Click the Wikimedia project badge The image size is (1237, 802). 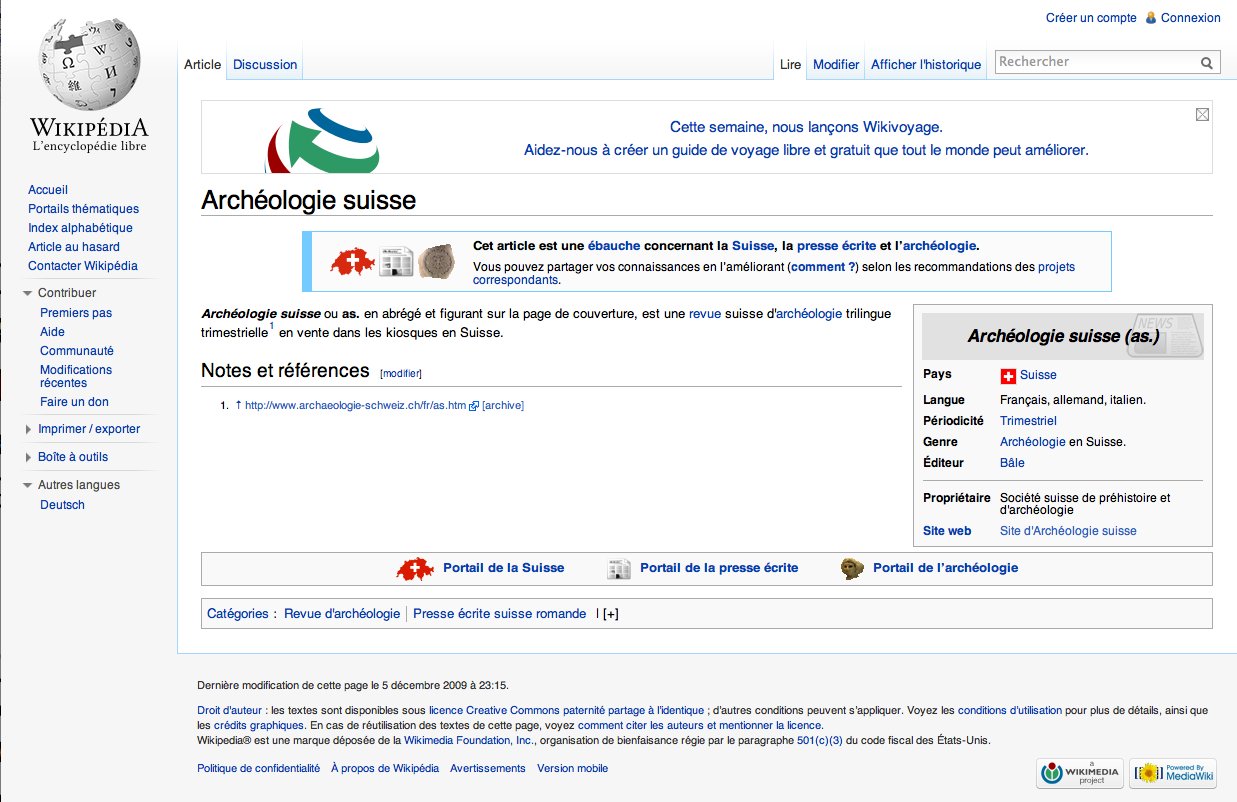[x=1078, y=773]
